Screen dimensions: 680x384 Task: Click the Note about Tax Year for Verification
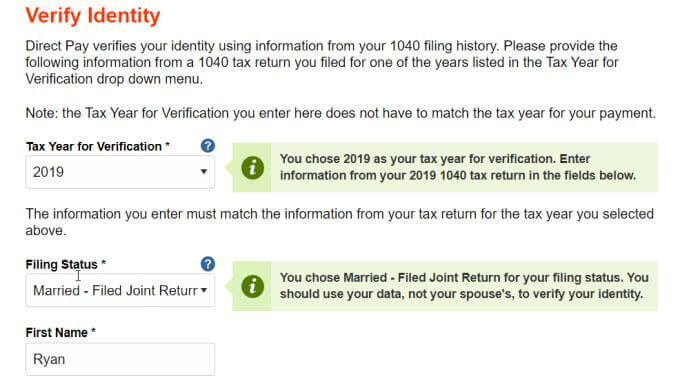[340, 113]
